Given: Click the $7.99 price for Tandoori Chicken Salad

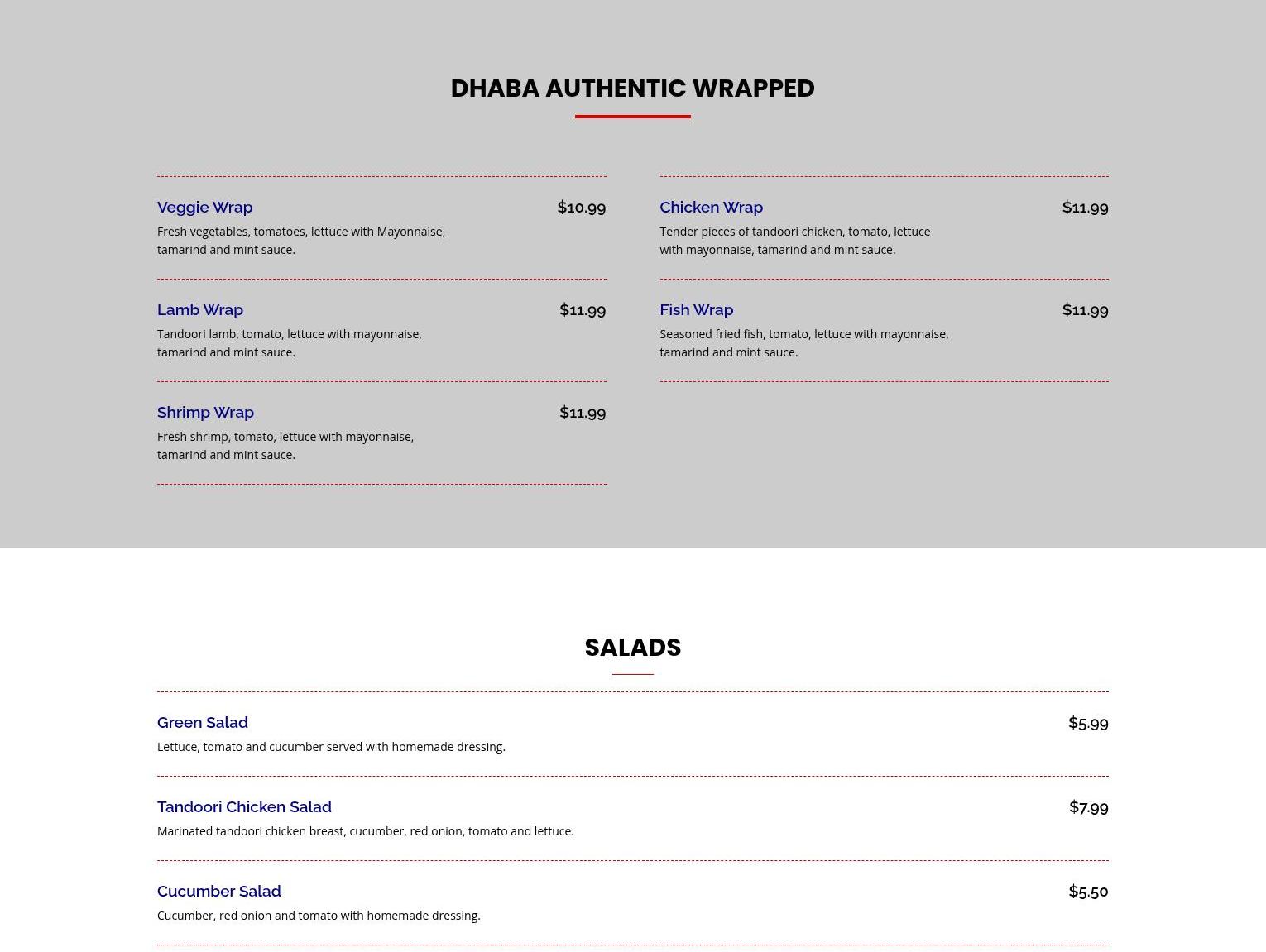Looking at the screenshot, I should click(x=1088, y=807).
